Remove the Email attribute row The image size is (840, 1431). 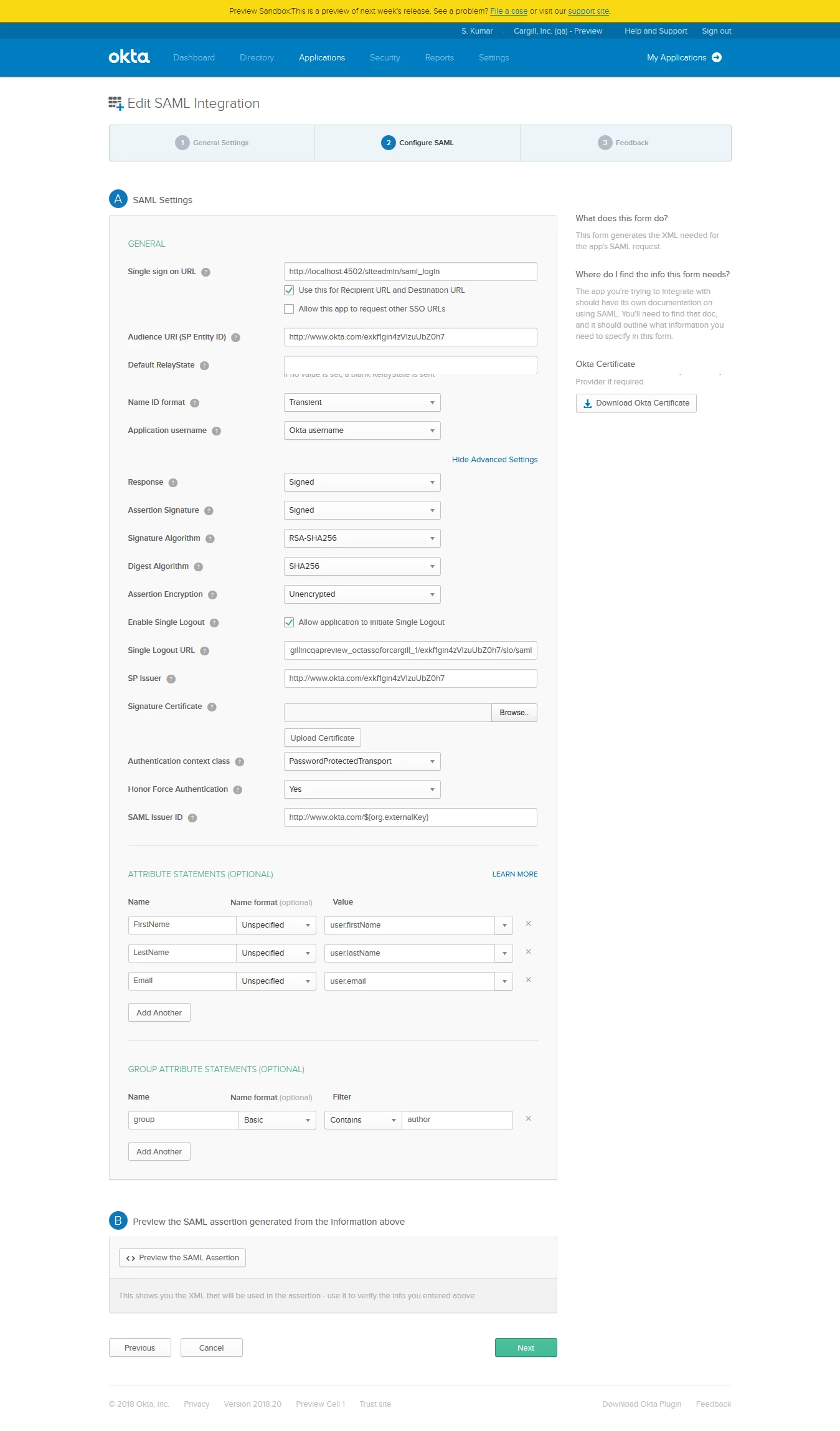(x=528, y=980)
